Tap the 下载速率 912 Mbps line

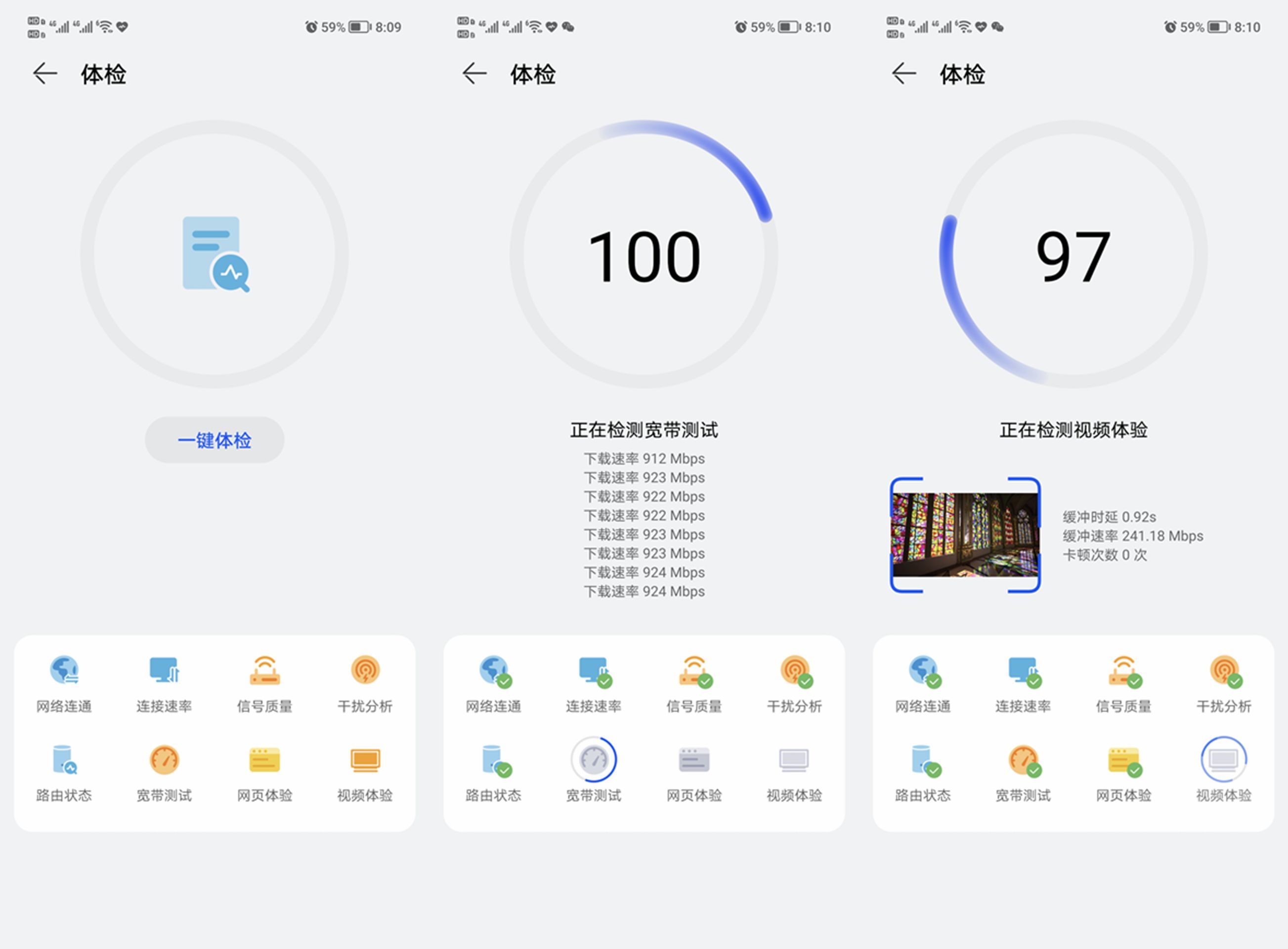click(644, 458)
